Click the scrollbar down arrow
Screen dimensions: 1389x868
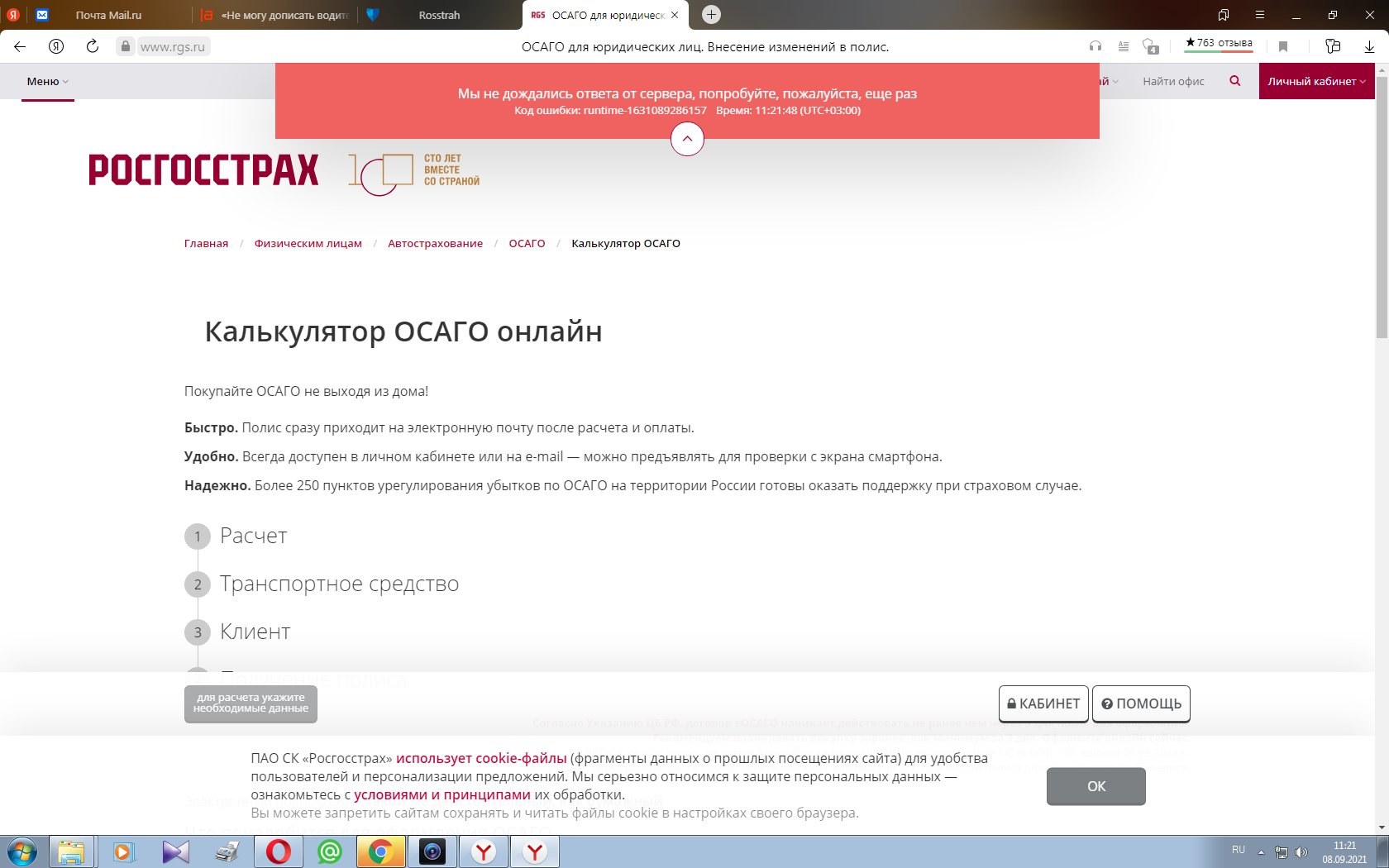click(x=1382, y=827)
